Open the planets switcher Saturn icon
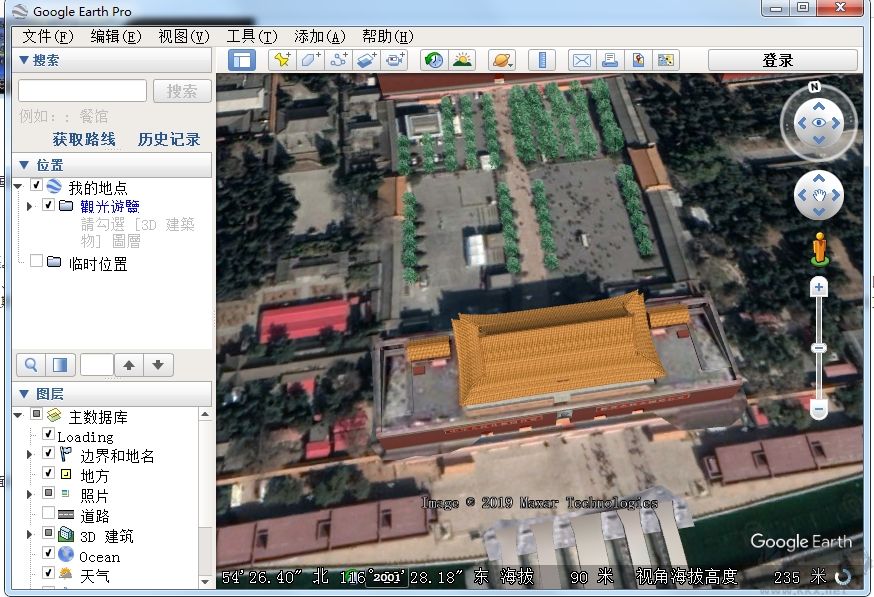The height and width of the screenshot is (597, 874). [499, 59]
